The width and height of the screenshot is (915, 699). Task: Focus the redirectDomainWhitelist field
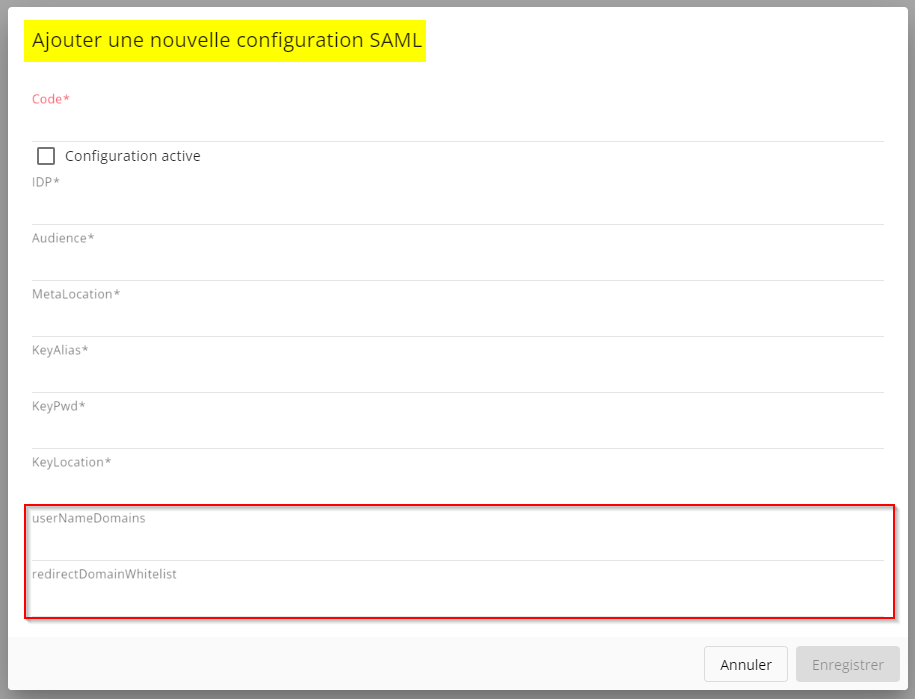tap(457, 600)
